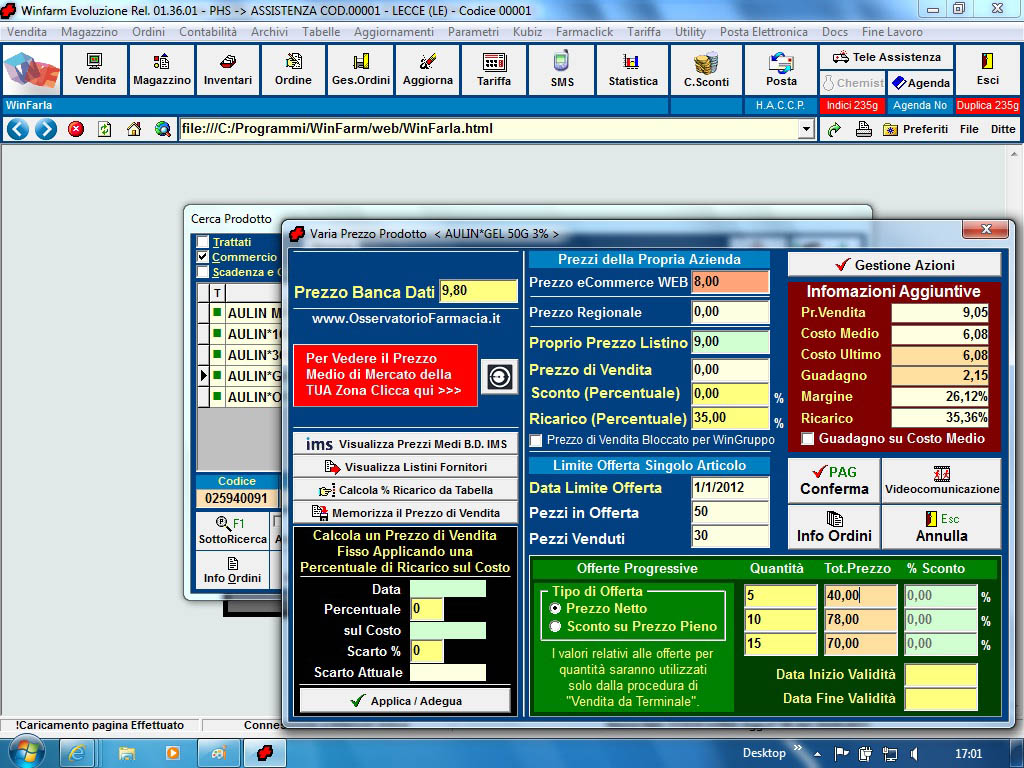The image size is (1024, 768).
Task: Select Prezzo Netto offer type
Action: click(x=555, y=608)
